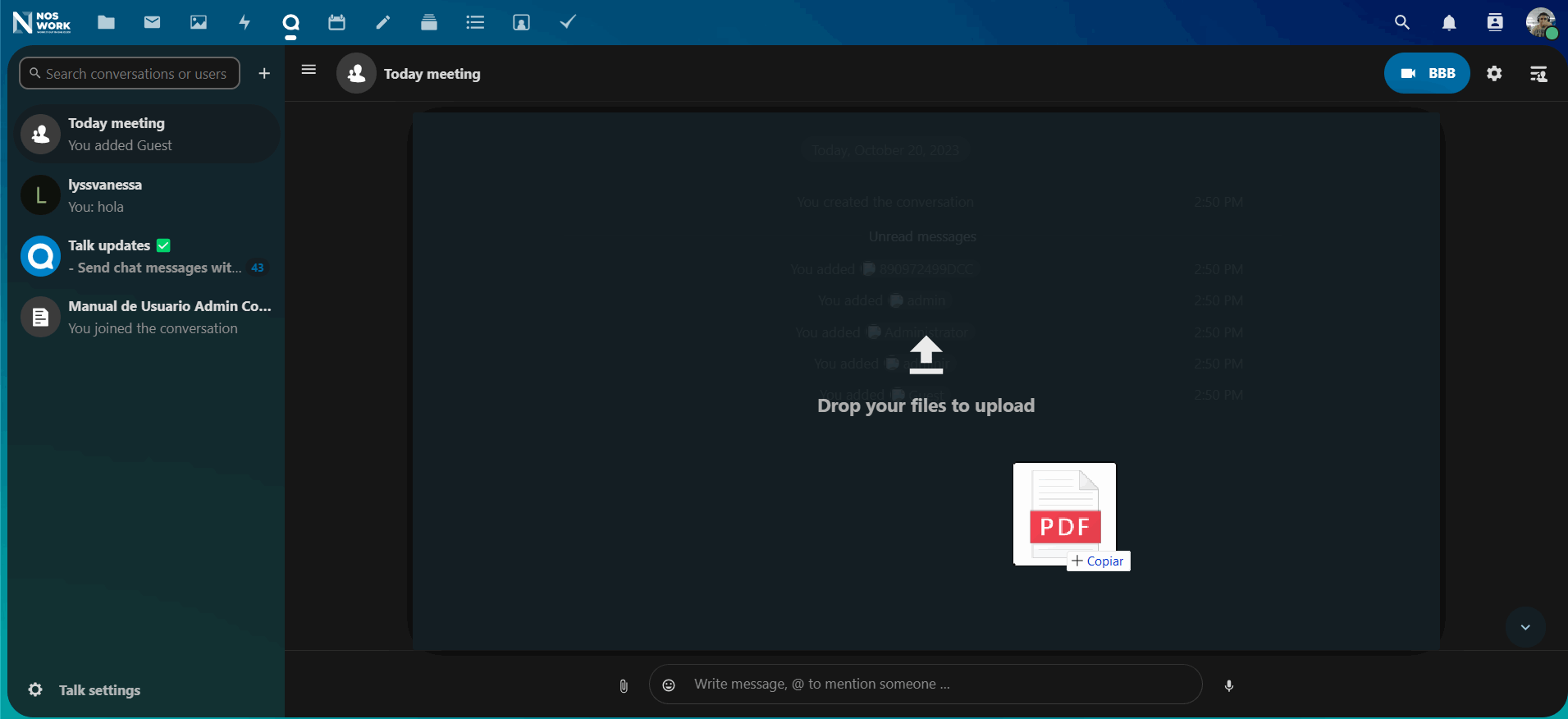Open the checkmark app icon in the top bar
Image resolution: width=1568 pixels, height=719 pixels.
point(568,22)
